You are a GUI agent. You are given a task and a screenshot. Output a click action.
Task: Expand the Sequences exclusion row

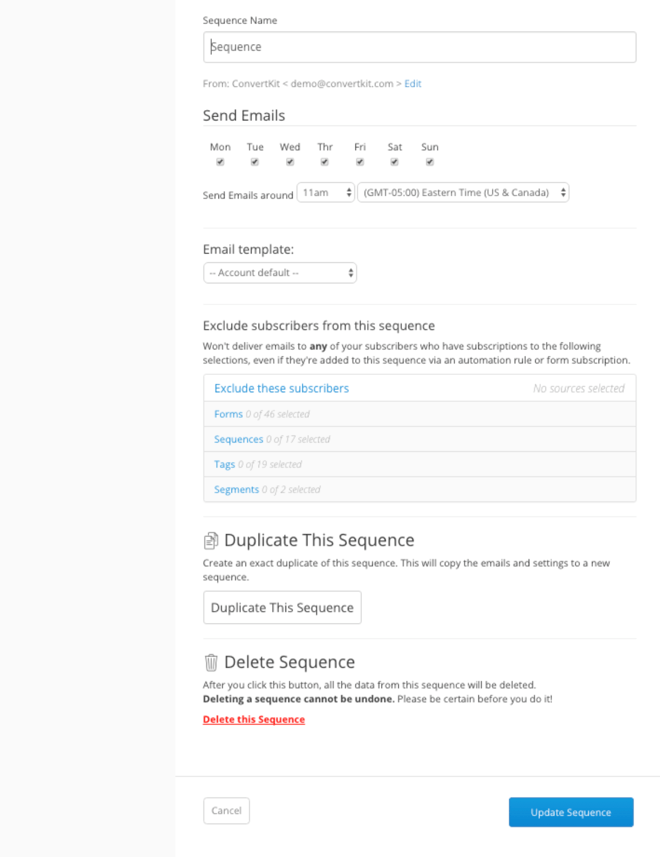pos(238,439)
